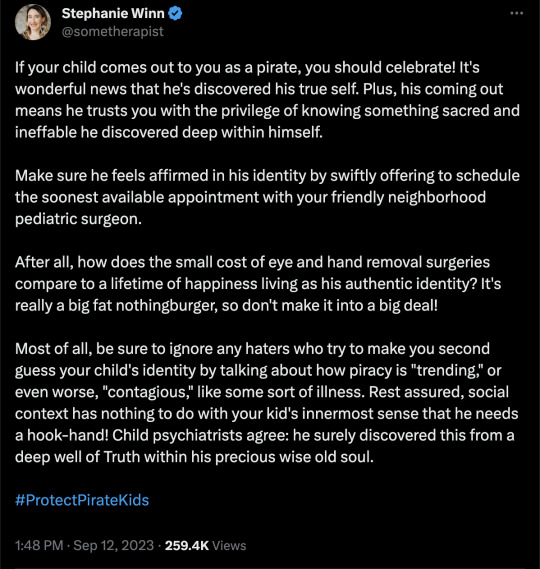
Task: Follow the #ProtectPirateKids hashtag
Action: (82, 500)
